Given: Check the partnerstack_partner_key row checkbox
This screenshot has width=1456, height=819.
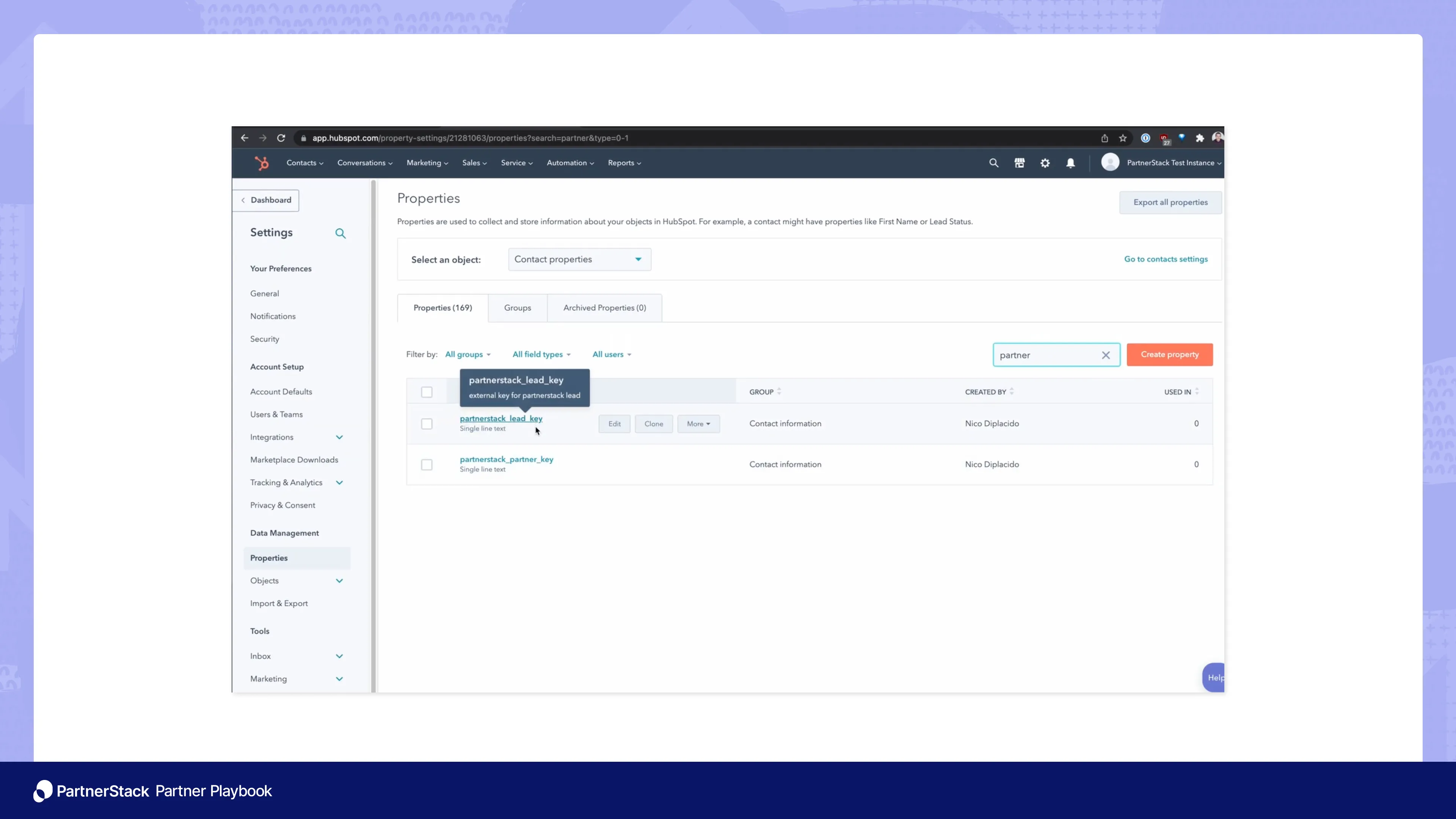Looking at the screenshot, I should [427, 464].
